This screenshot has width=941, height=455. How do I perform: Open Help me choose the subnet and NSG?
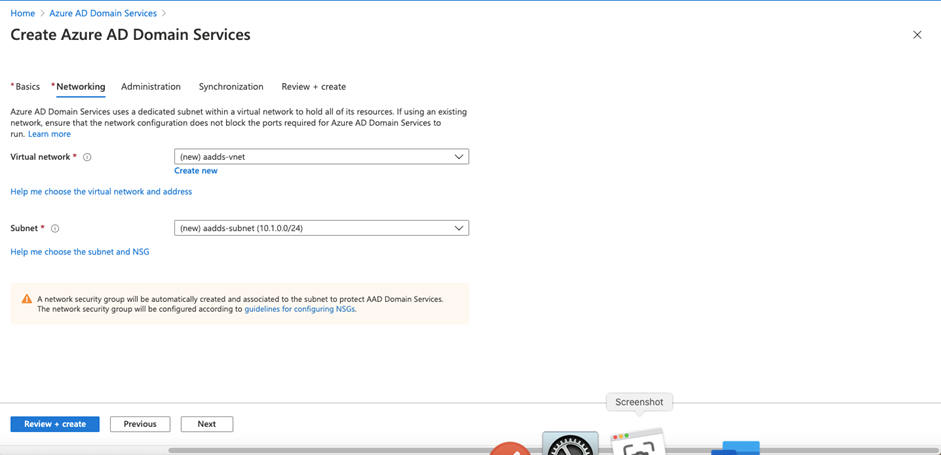[80, 252]
